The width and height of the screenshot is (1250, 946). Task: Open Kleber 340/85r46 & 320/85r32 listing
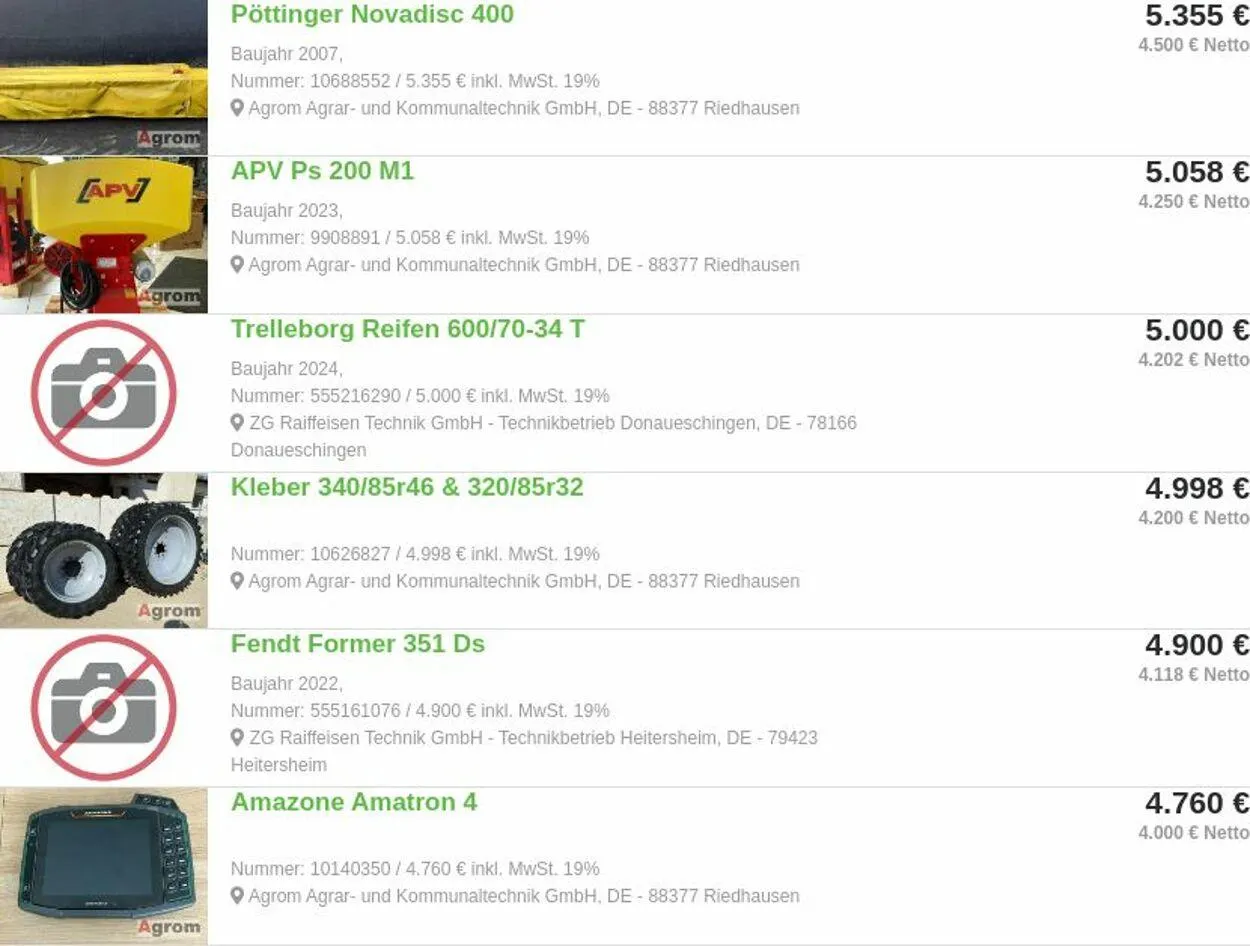[407, 487]
